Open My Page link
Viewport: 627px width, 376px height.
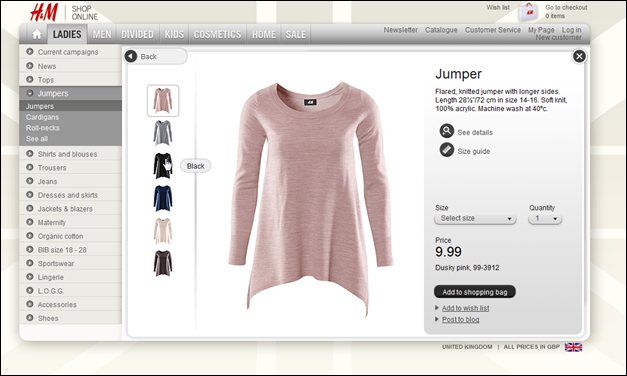(541, 30)
